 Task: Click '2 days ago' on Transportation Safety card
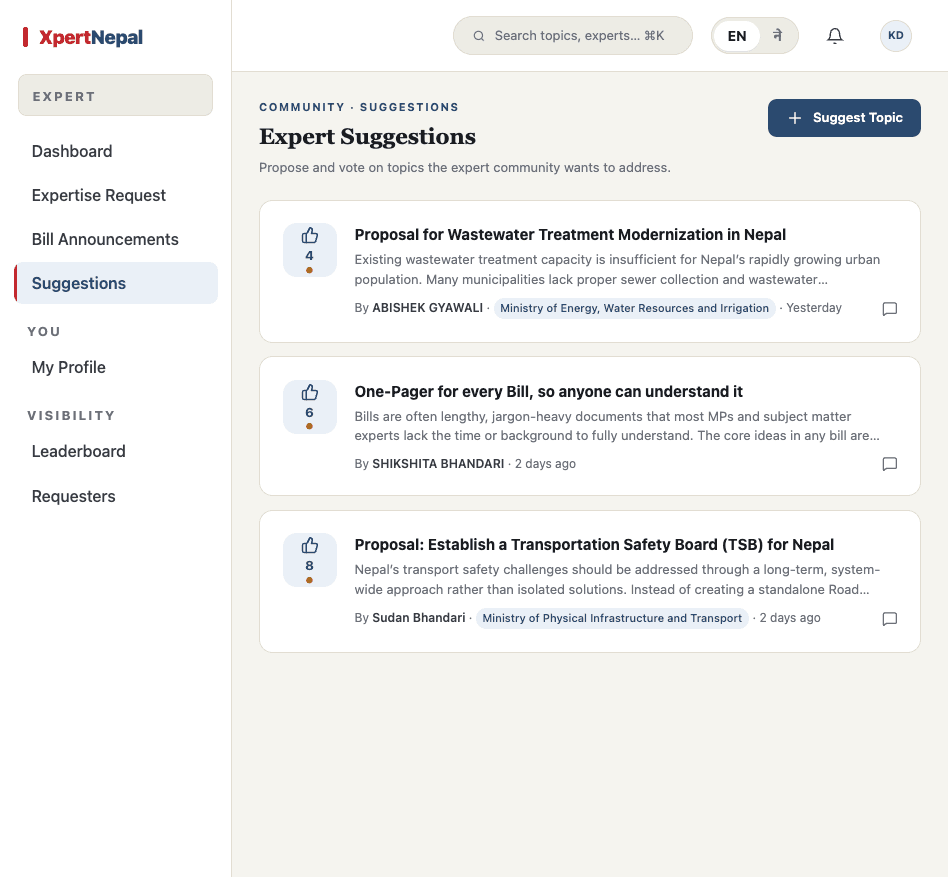[790, 618]
